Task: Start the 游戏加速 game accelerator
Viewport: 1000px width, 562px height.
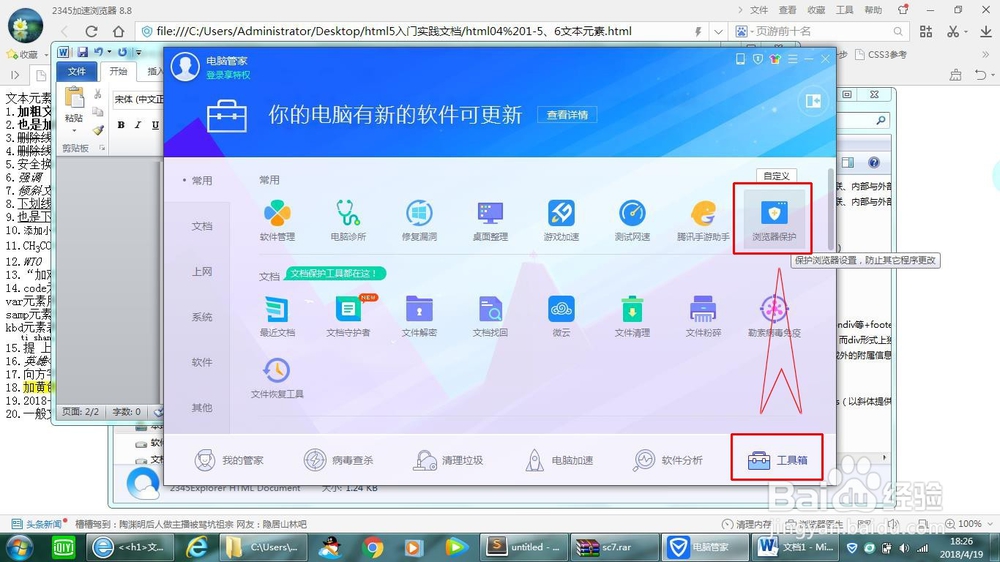Action: tap(561, 221)
